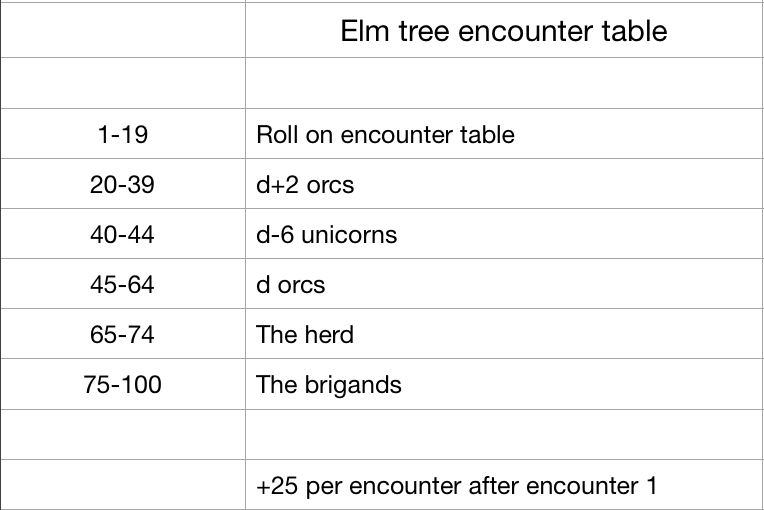Click the '45-64' range cell
764x510 pixels.
[123, 283]
